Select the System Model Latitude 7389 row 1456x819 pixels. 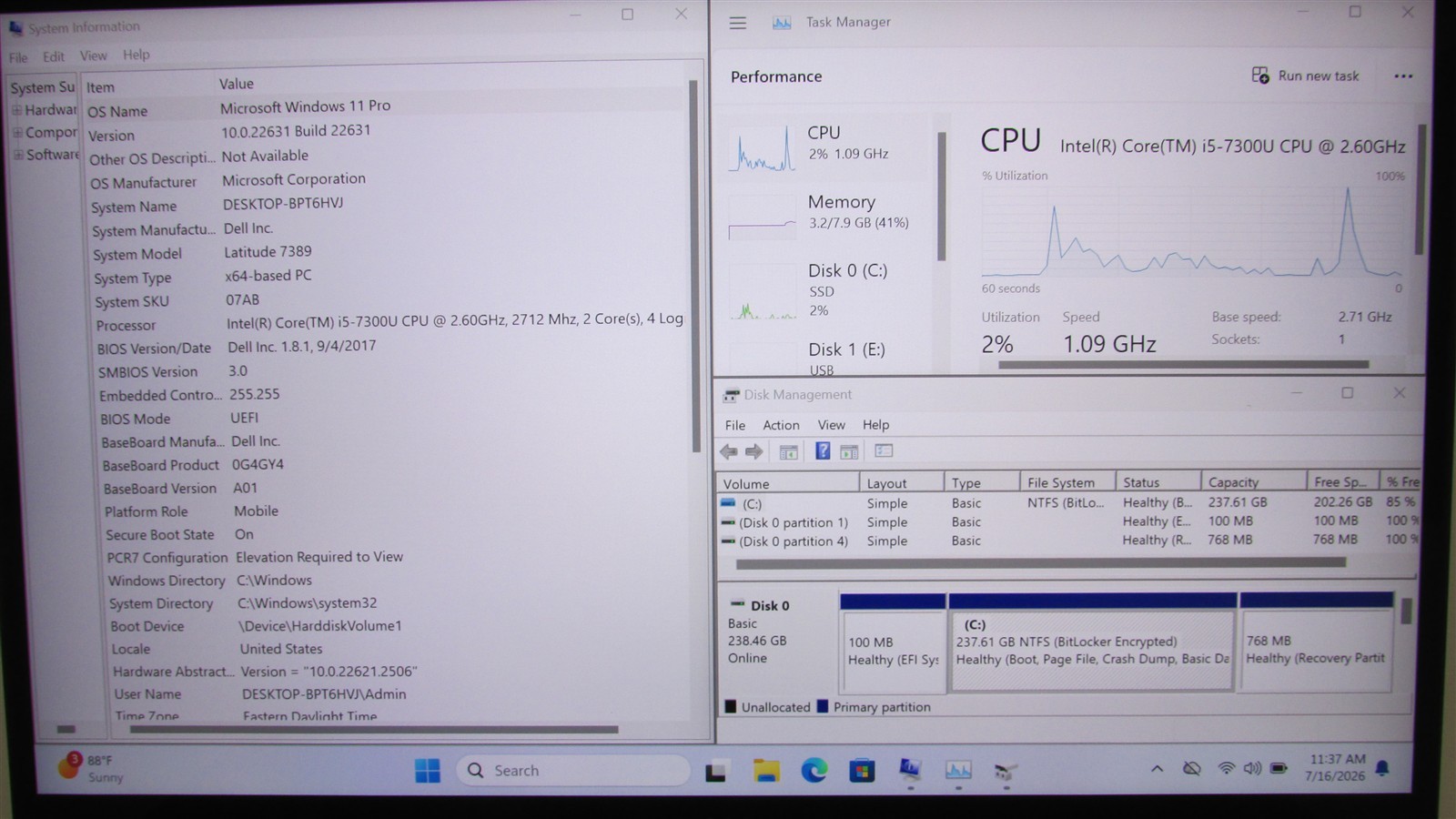[x=388, y=252]
